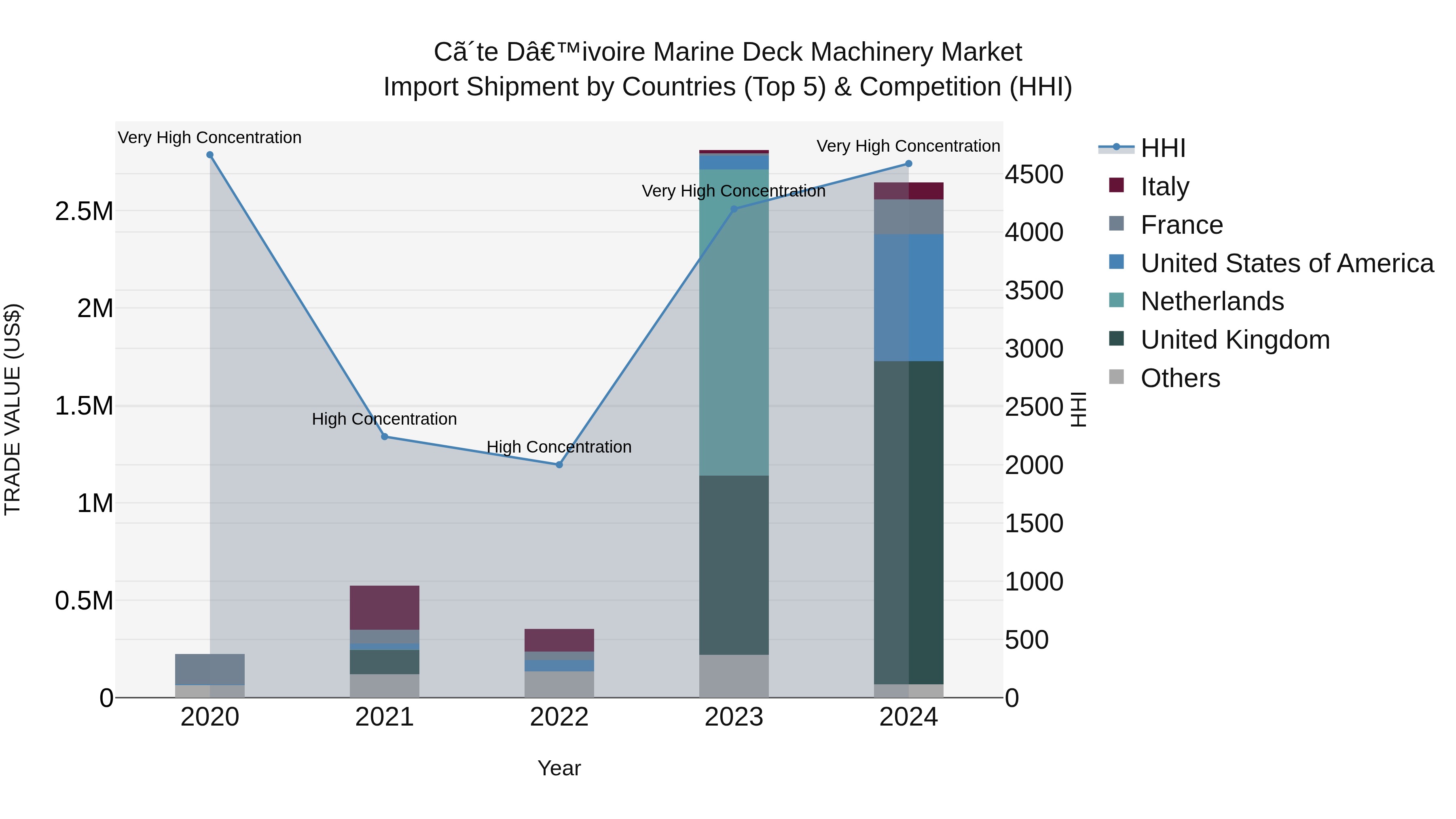
Task: Click the HHI data point for 2021
Action: click(384, 436)
